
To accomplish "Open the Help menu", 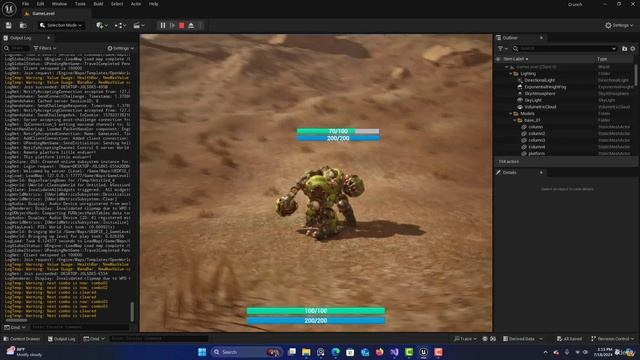I will coord(153,4).
